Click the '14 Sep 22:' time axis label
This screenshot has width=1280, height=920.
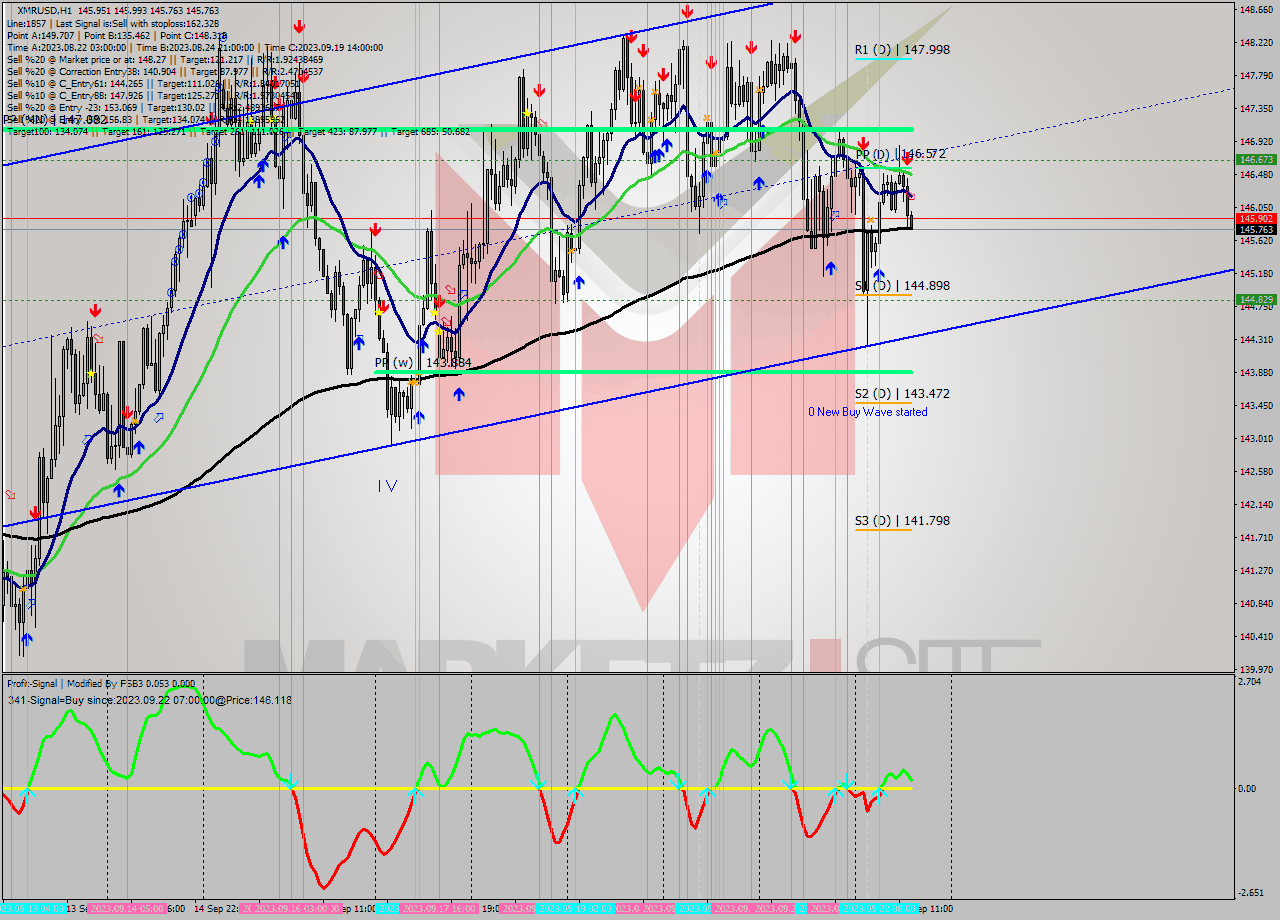[217, 909]
